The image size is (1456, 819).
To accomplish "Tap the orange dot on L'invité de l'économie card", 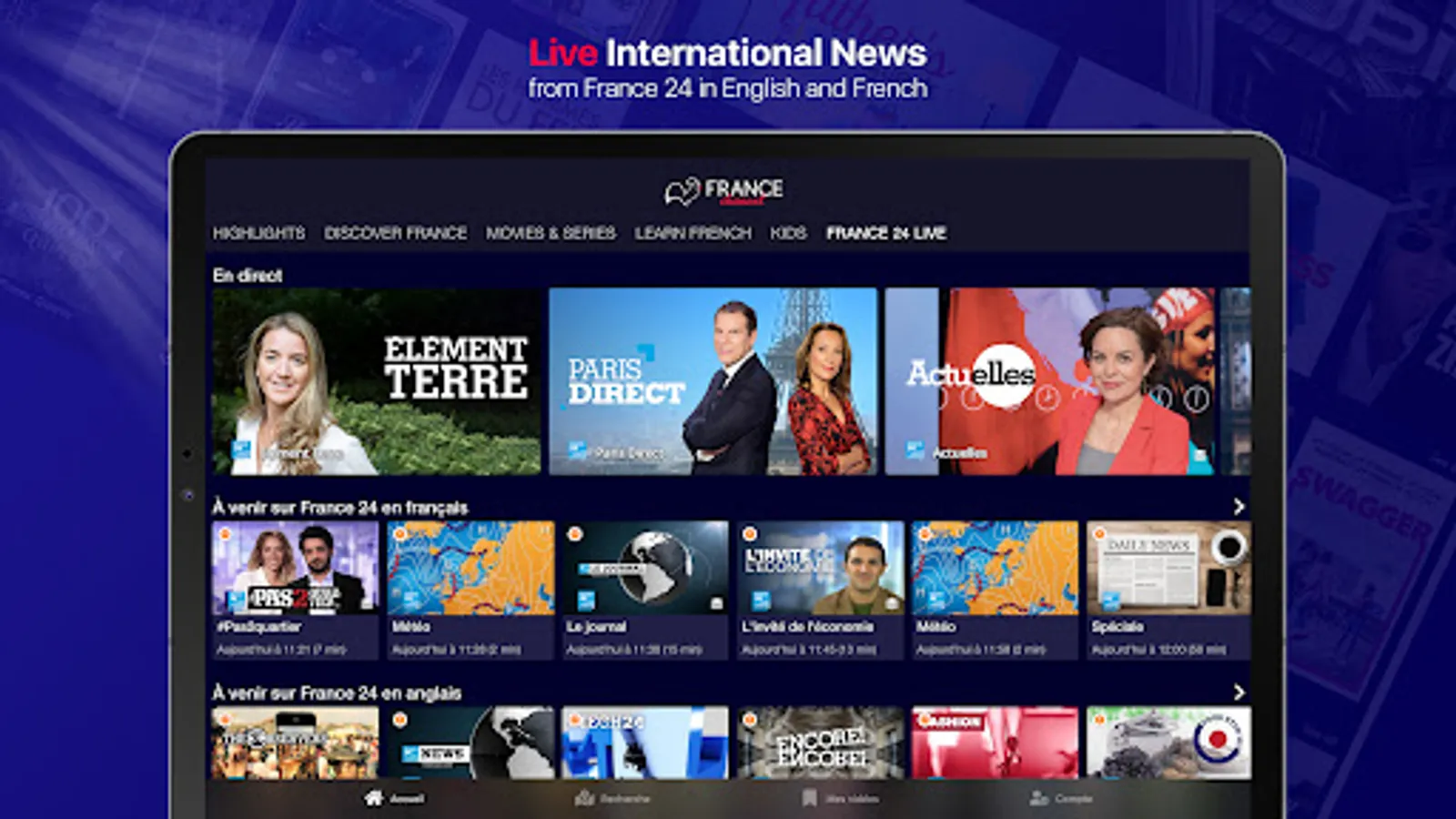I will tap(750, 534).
